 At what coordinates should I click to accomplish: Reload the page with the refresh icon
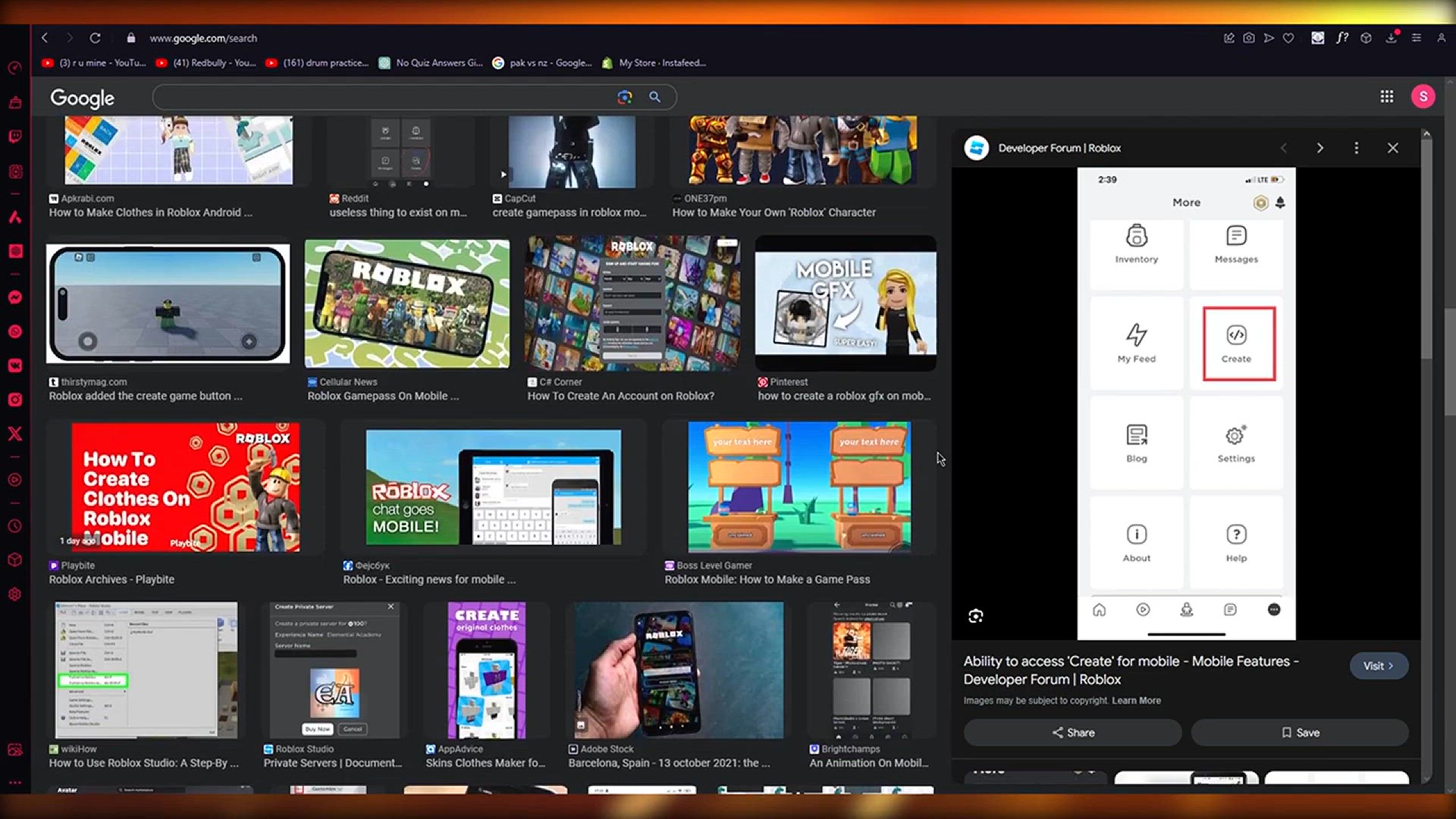pos(95,38)
